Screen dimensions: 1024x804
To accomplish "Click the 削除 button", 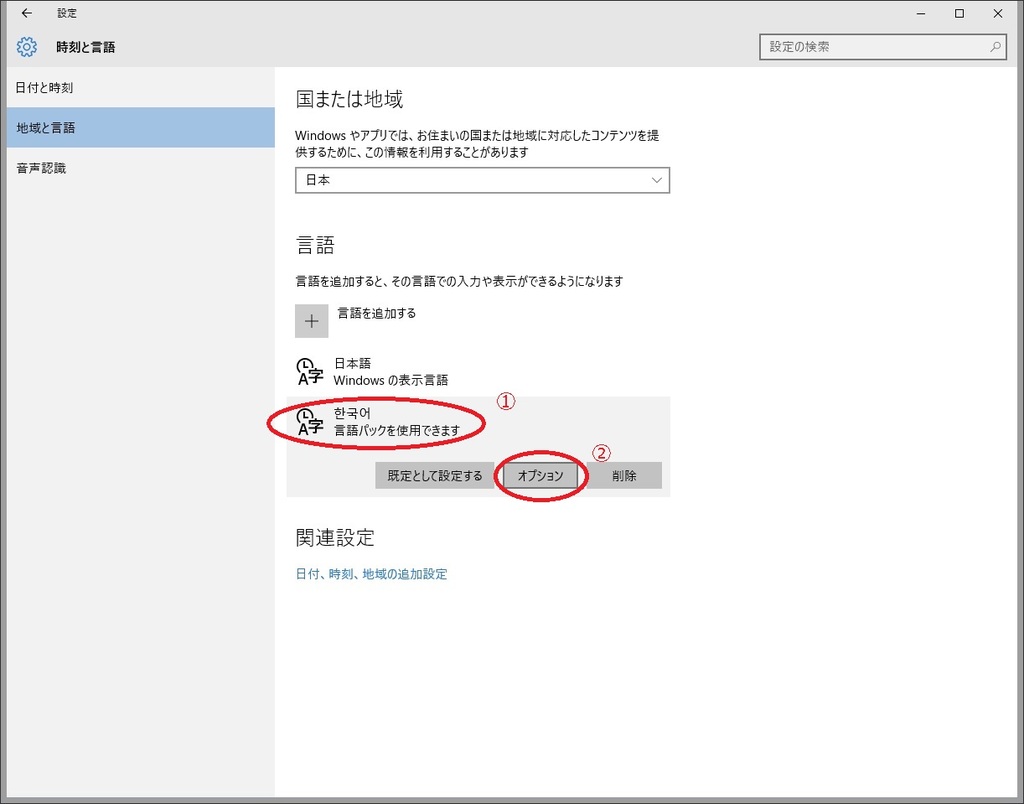I will [x=624, y=475].
